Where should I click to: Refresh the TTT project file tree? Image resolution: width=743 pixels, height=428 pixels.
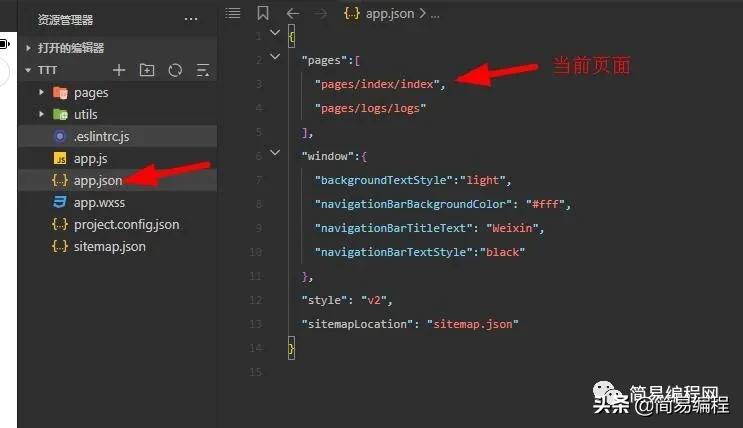(x=175, y=71)
